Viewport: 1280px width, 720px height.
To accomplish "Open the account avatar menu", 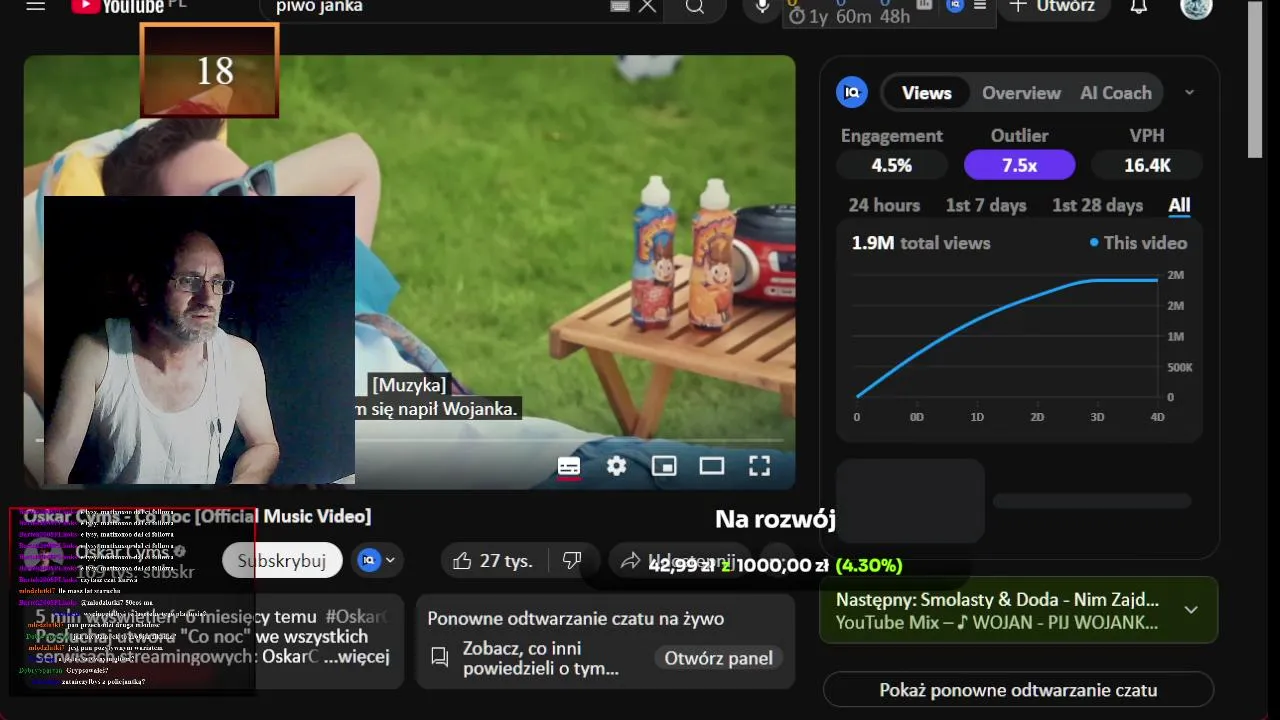I will pyautogui.click(x=1196, y=8).
